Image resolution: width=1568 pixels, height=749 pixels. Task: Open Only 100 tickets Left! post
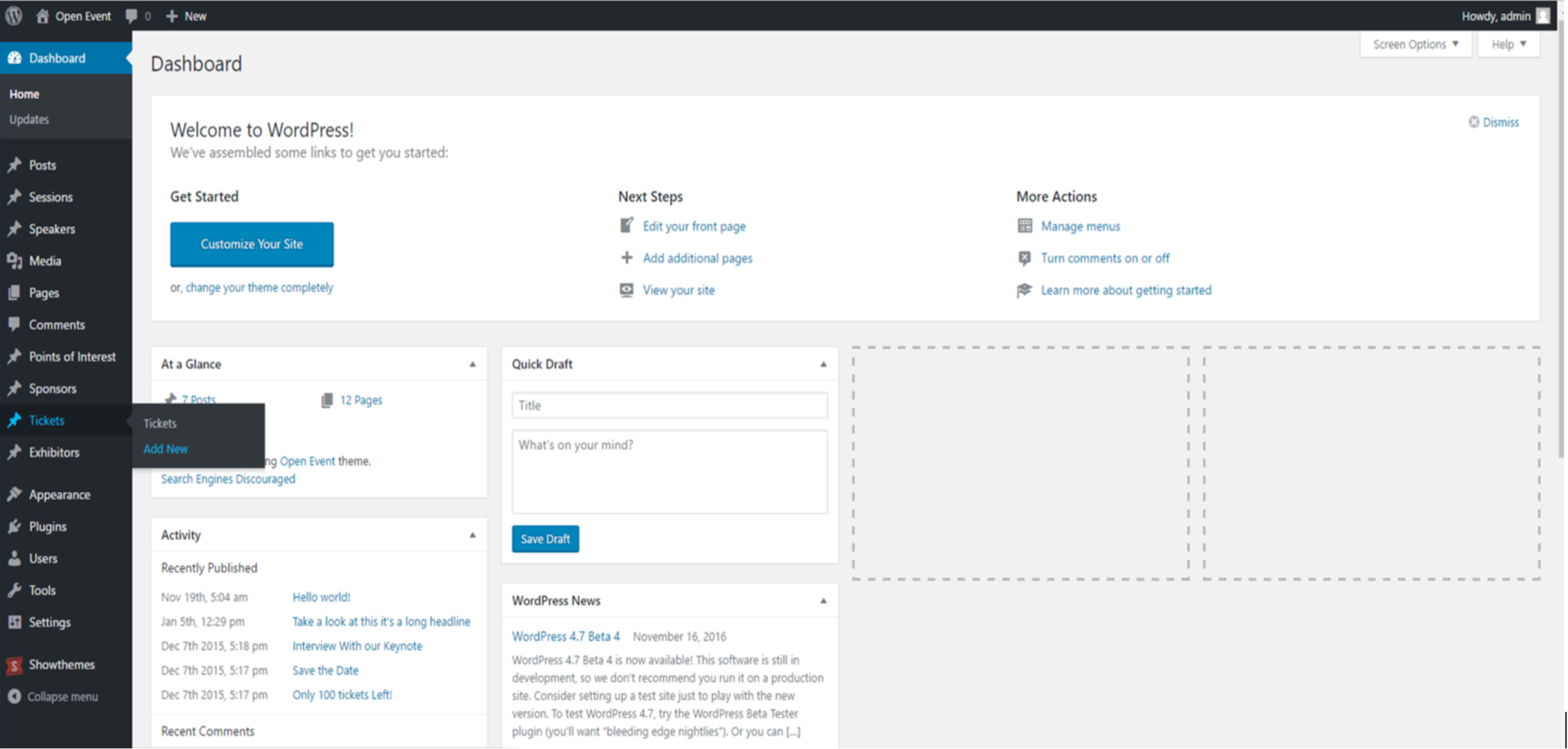pos(342,695)
